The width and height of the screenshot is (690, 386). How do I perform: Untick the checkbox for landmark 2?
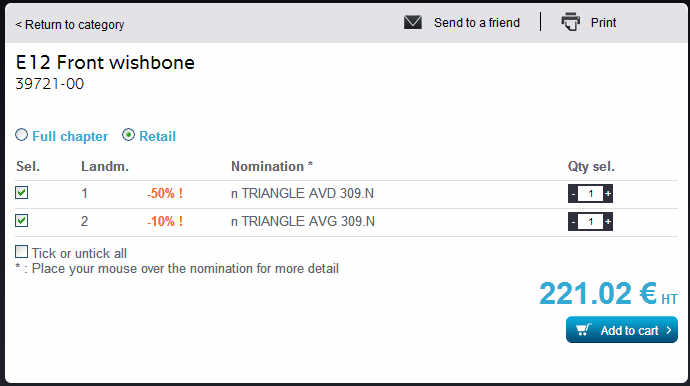click(22, 221)
